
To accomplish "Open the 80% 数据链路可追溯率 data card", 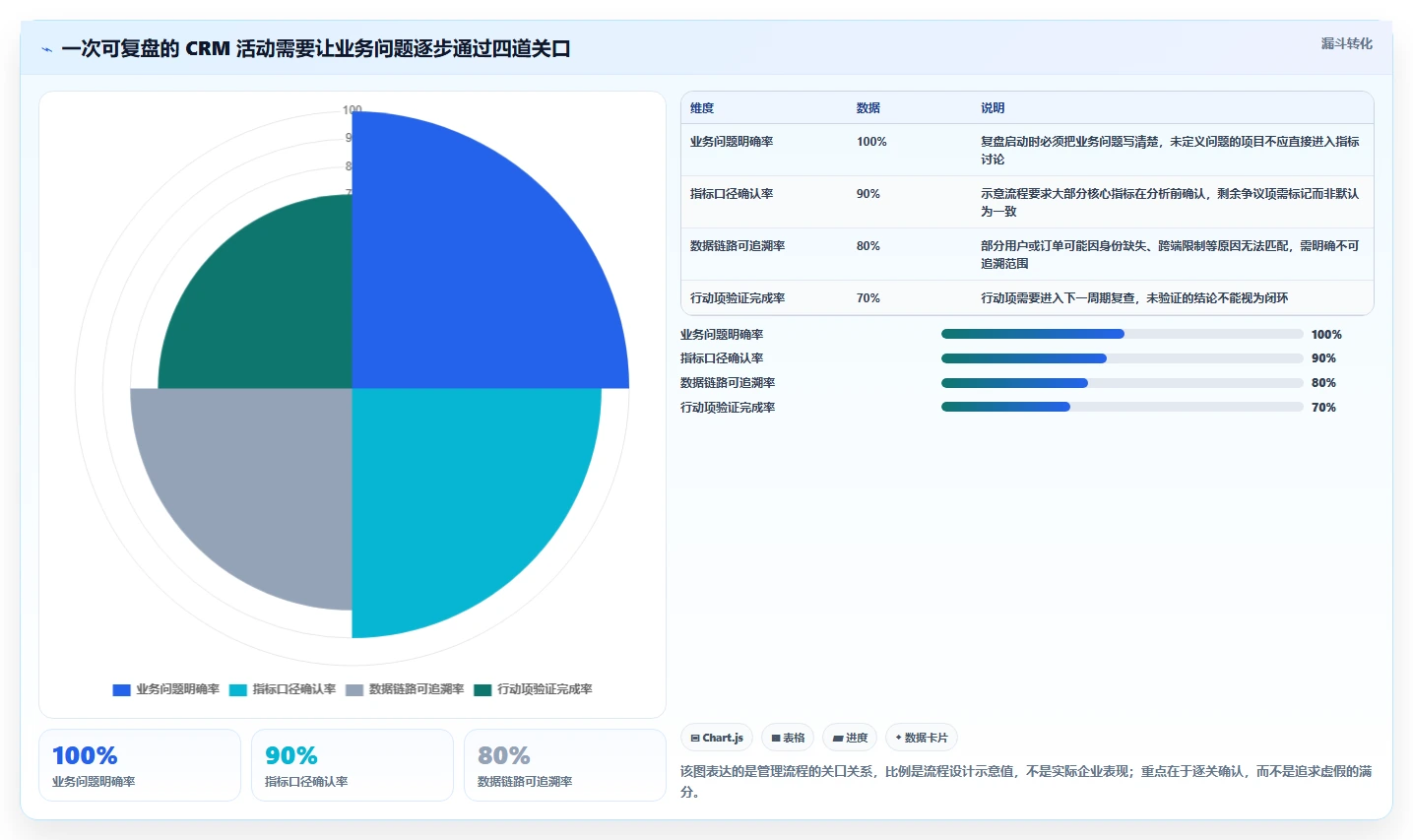I will [x=565, y=765].
